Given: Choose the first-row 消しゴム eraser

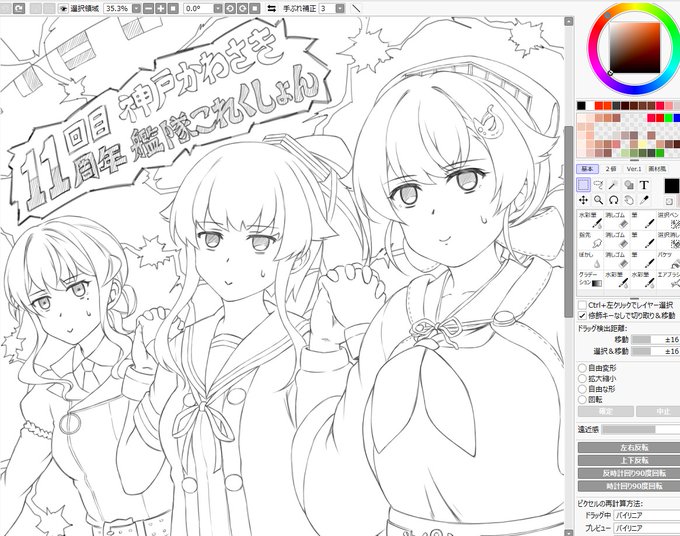Looking at the screenshot, I should [x=617, y=220].
